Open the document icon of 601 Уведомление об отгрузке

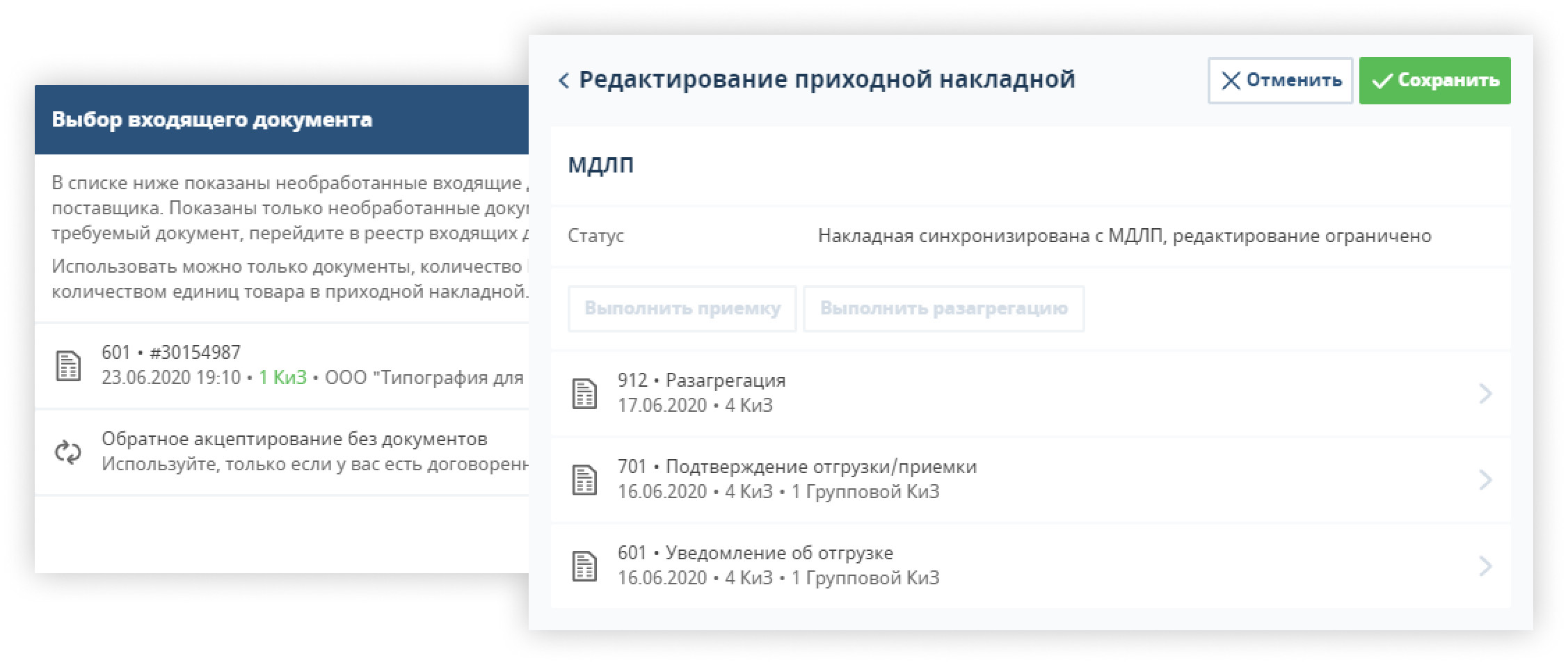click(584, 566)
